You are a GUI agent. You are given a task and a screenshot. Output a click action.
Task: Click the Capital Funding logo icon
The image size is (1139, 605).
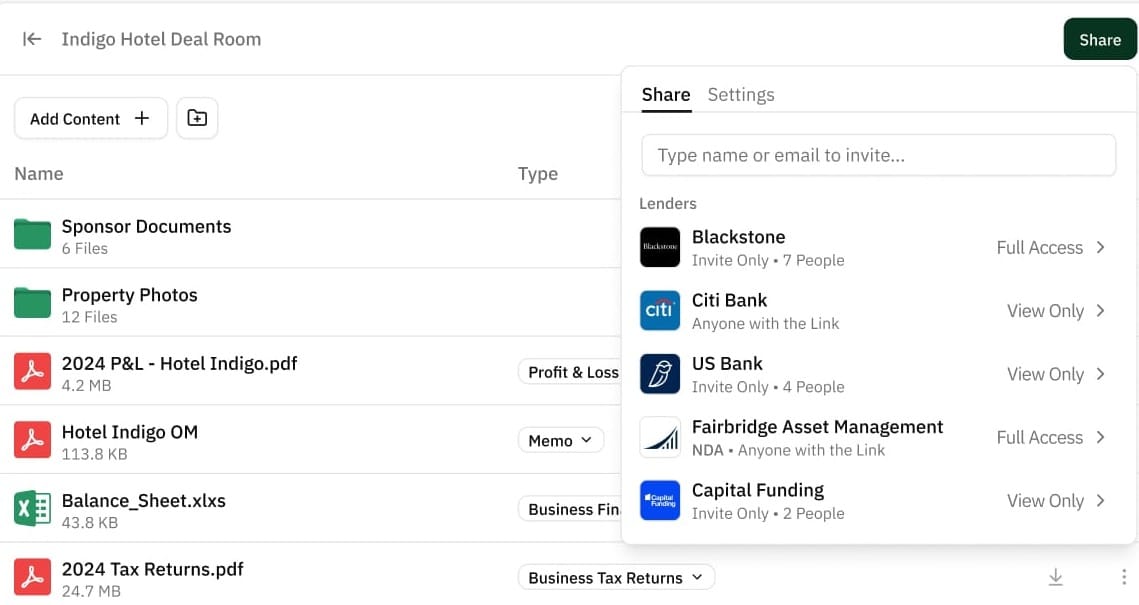click(x=660, y=500)
